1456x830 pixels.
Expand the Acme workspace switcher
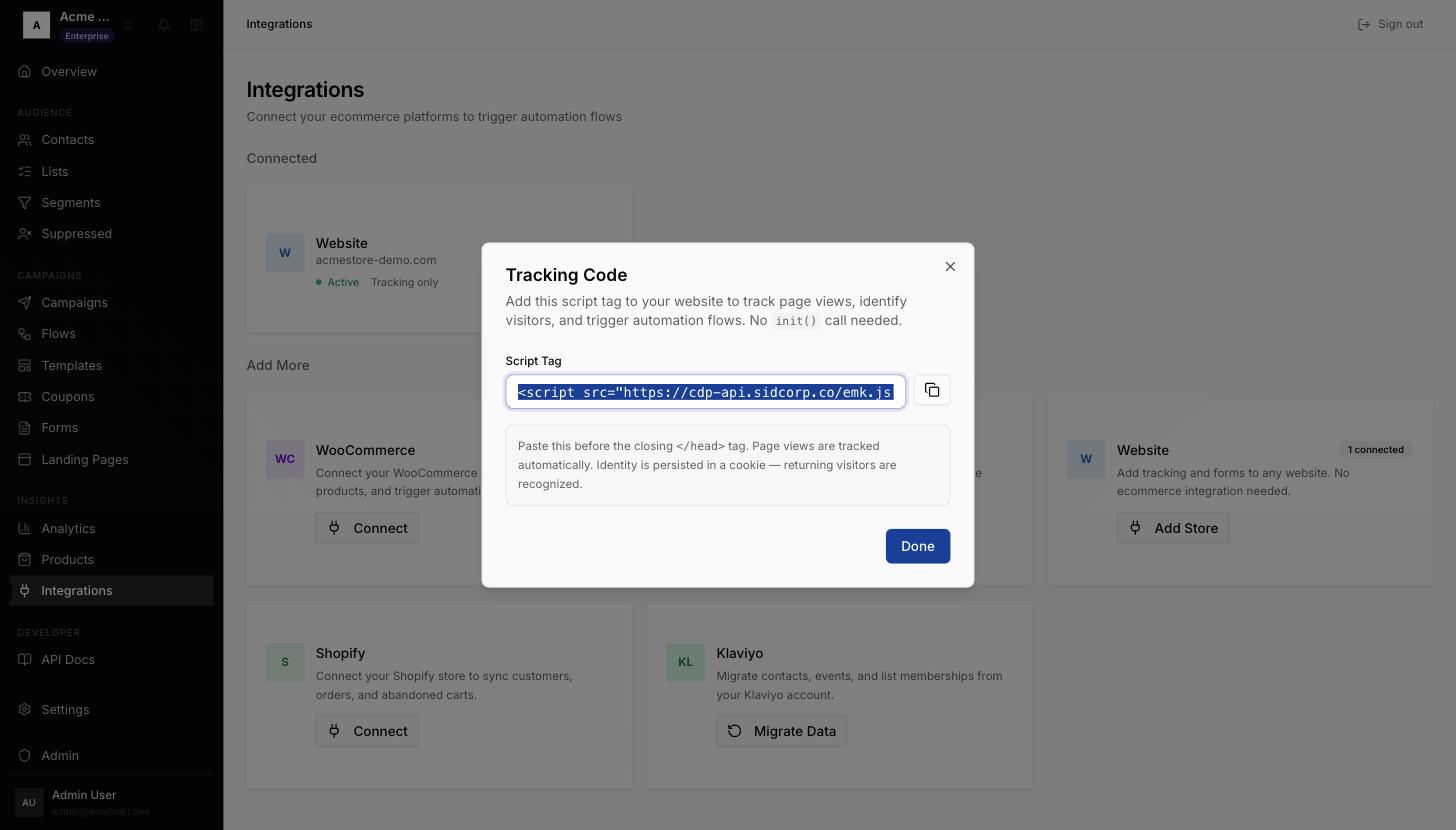128,25
